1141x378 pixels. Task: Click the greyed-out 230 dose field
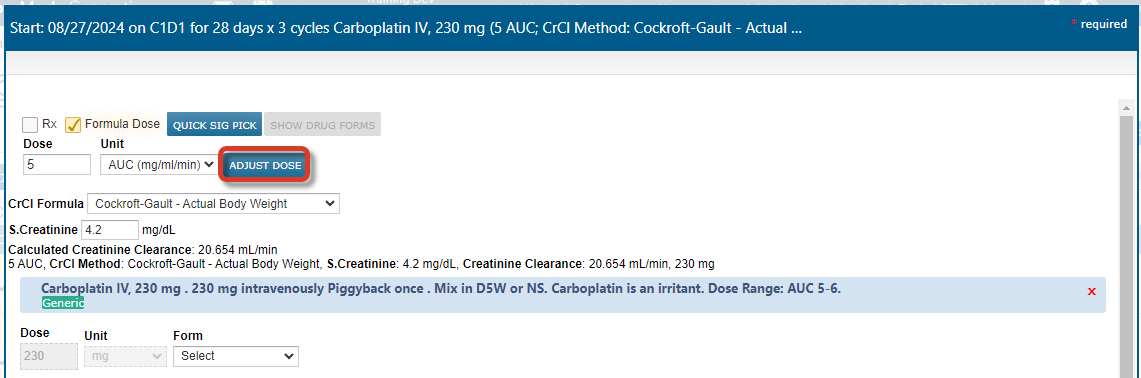[48, 355]
